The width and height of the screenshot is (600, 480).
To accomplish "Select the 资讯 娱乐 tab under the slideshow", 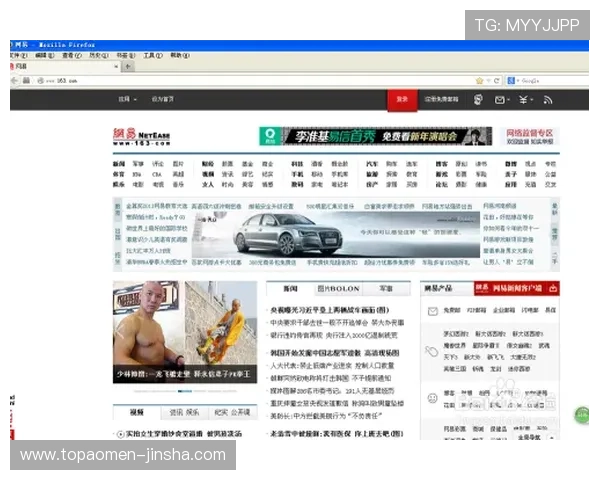I will (184, 412).
